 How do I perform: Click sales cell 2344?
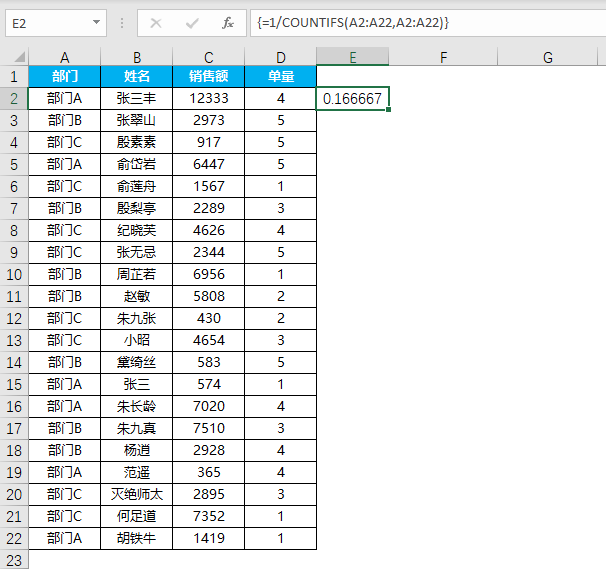209,253
